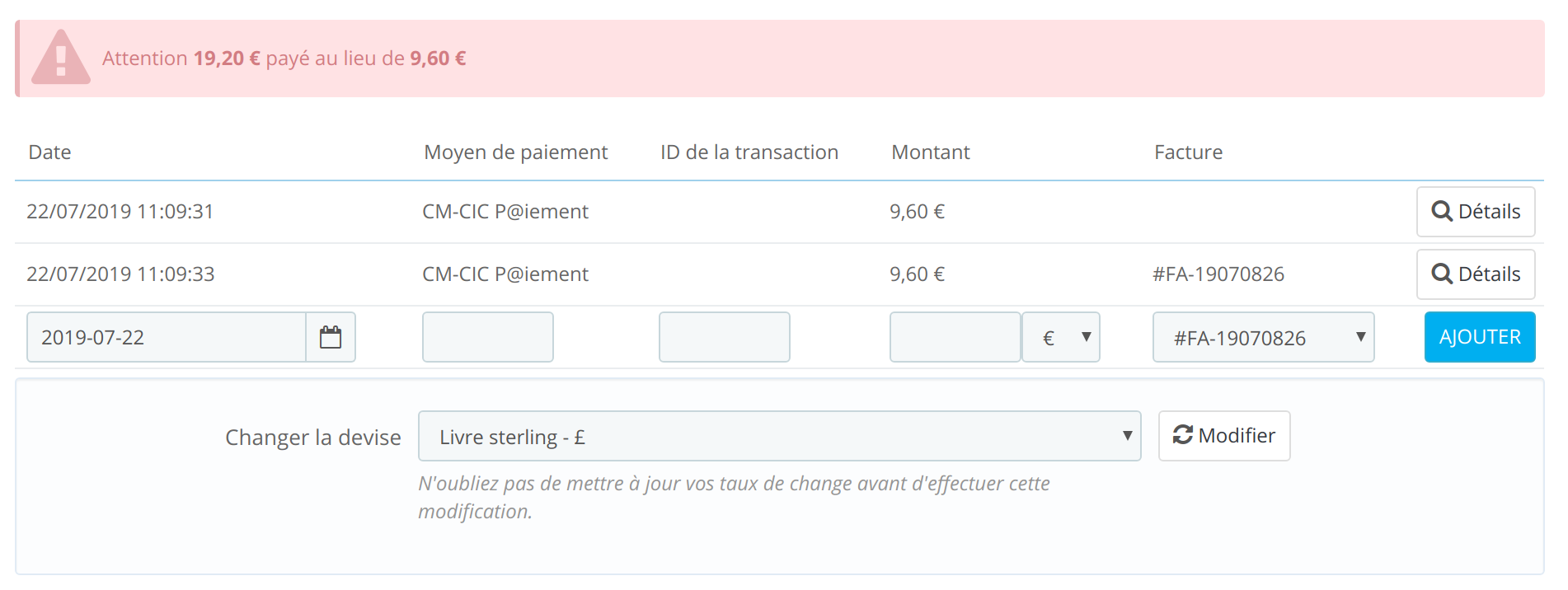Click the calendar date picker icon
The width and height of the screenshot is (1568, 590).
coord(331,337)
